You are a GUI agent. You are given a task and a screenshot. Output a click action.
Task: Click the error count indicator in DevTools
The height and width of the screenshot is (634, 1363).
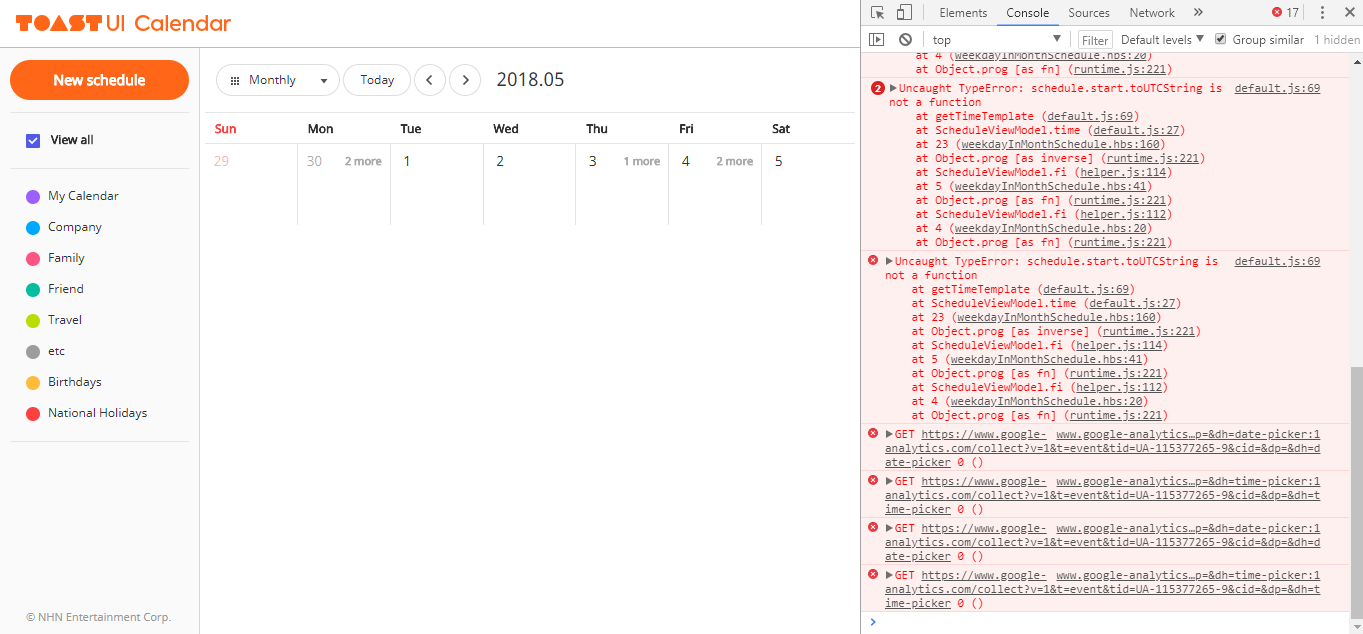pos(1284,12)
